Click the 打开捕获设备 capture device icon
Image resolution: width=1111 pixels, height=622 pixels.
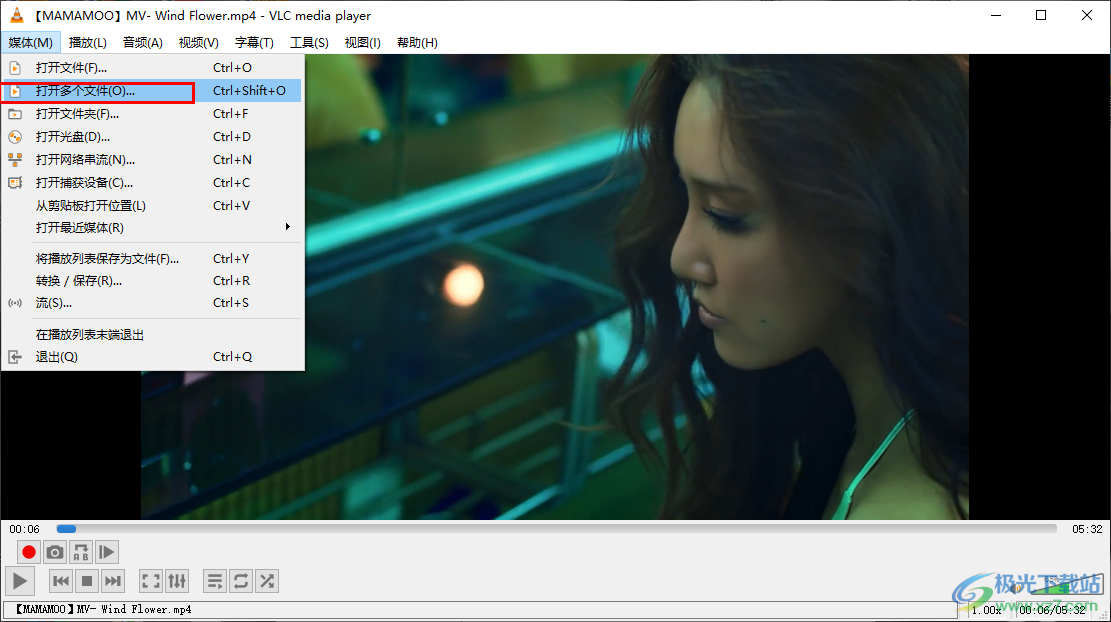pyautogui.click(x=15, y=183)
